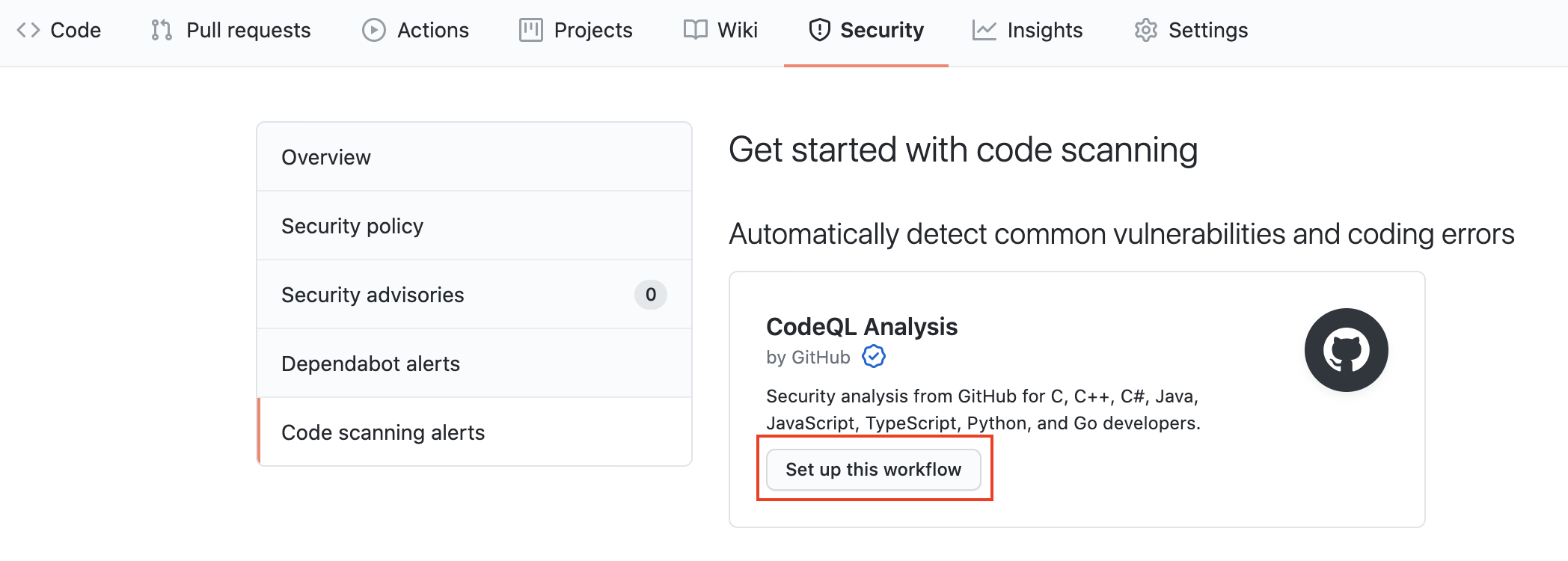1568x561 pixels.
Task: Click the Projects board icon
Action: click(531, 30)
